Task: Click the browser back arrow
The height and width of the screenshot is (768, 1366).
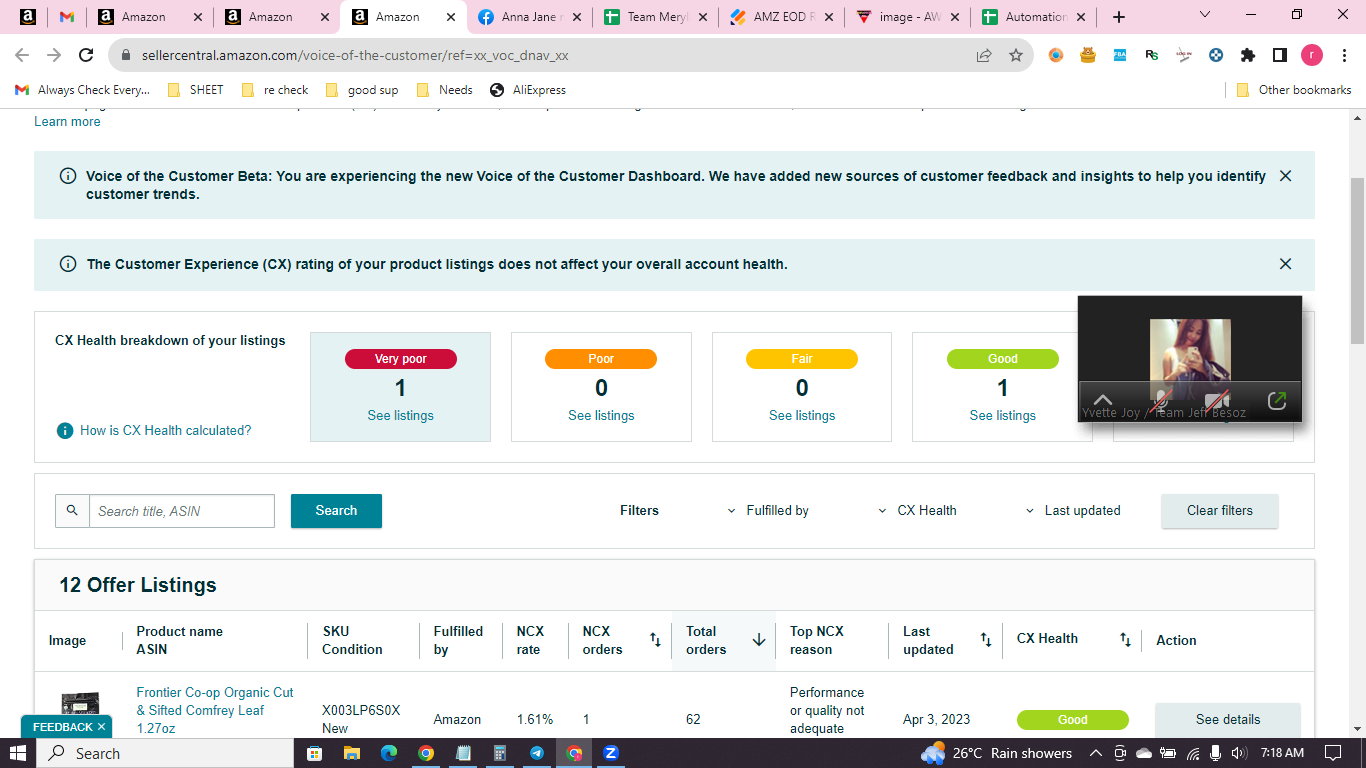Action: tap(22, 56)
